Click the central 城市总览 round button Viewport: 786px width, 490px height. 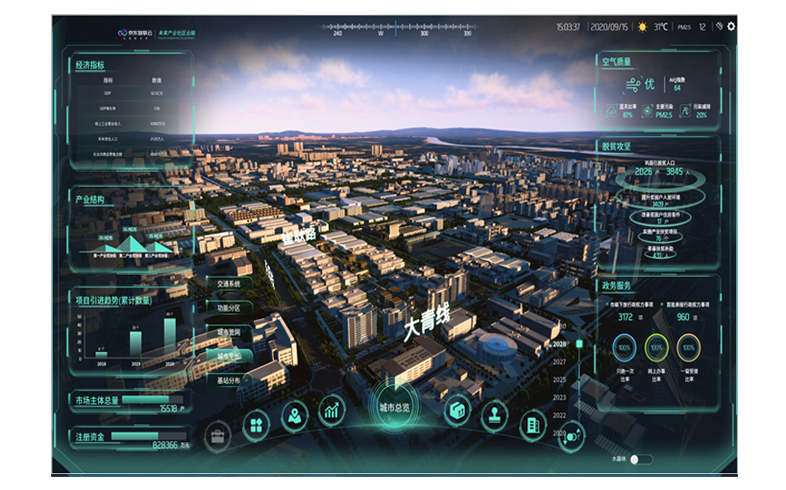395,407
